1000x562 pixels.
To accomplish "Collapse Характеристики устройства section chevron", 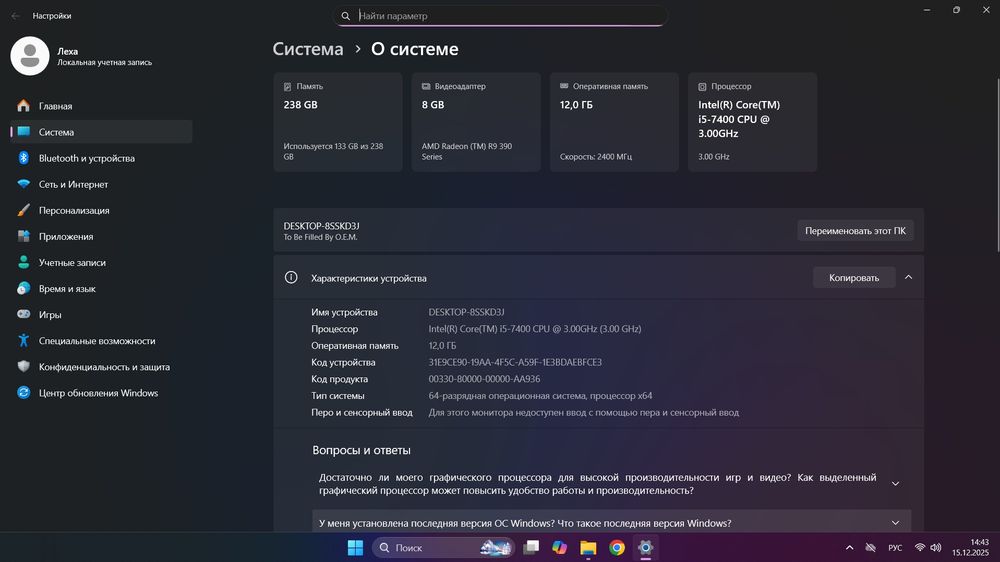I will pos(909,277).
